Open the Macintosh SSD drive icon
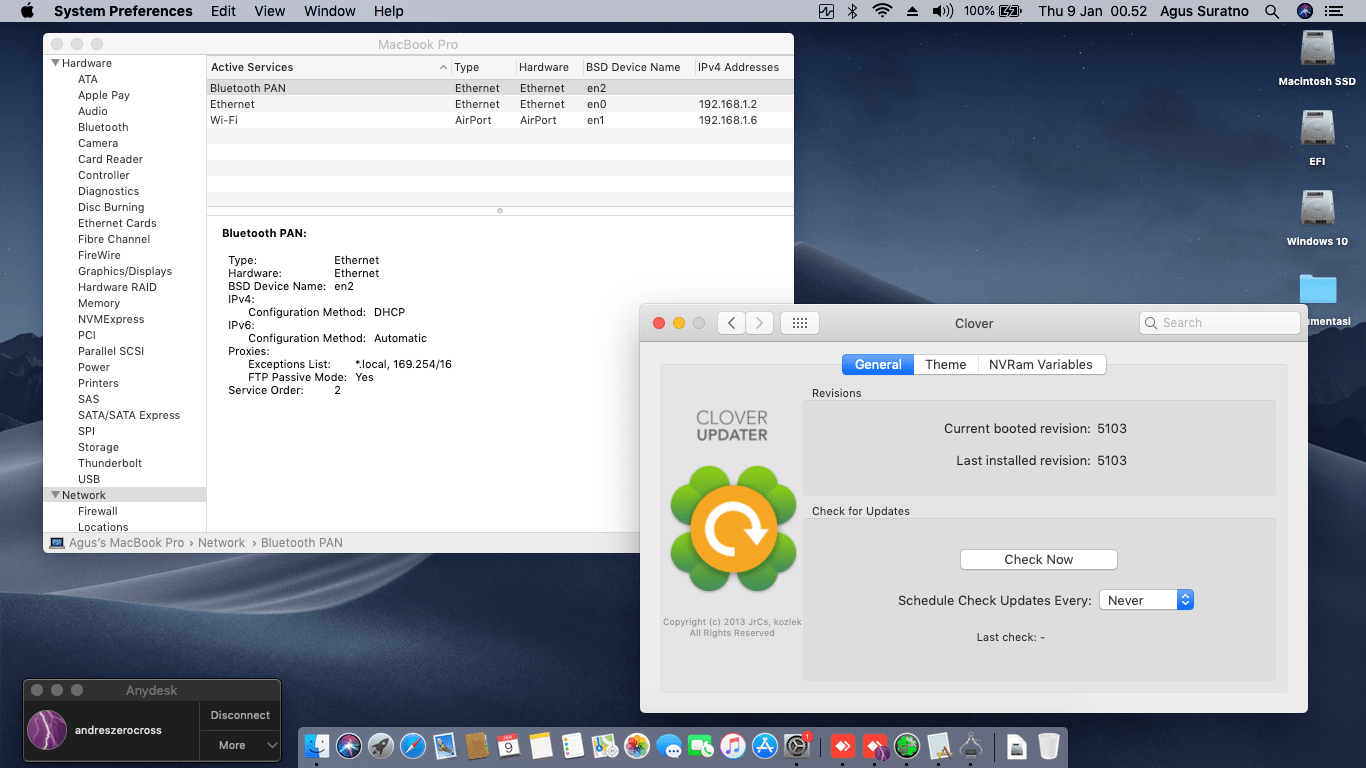The image size is (1366, 768). 1317,50
